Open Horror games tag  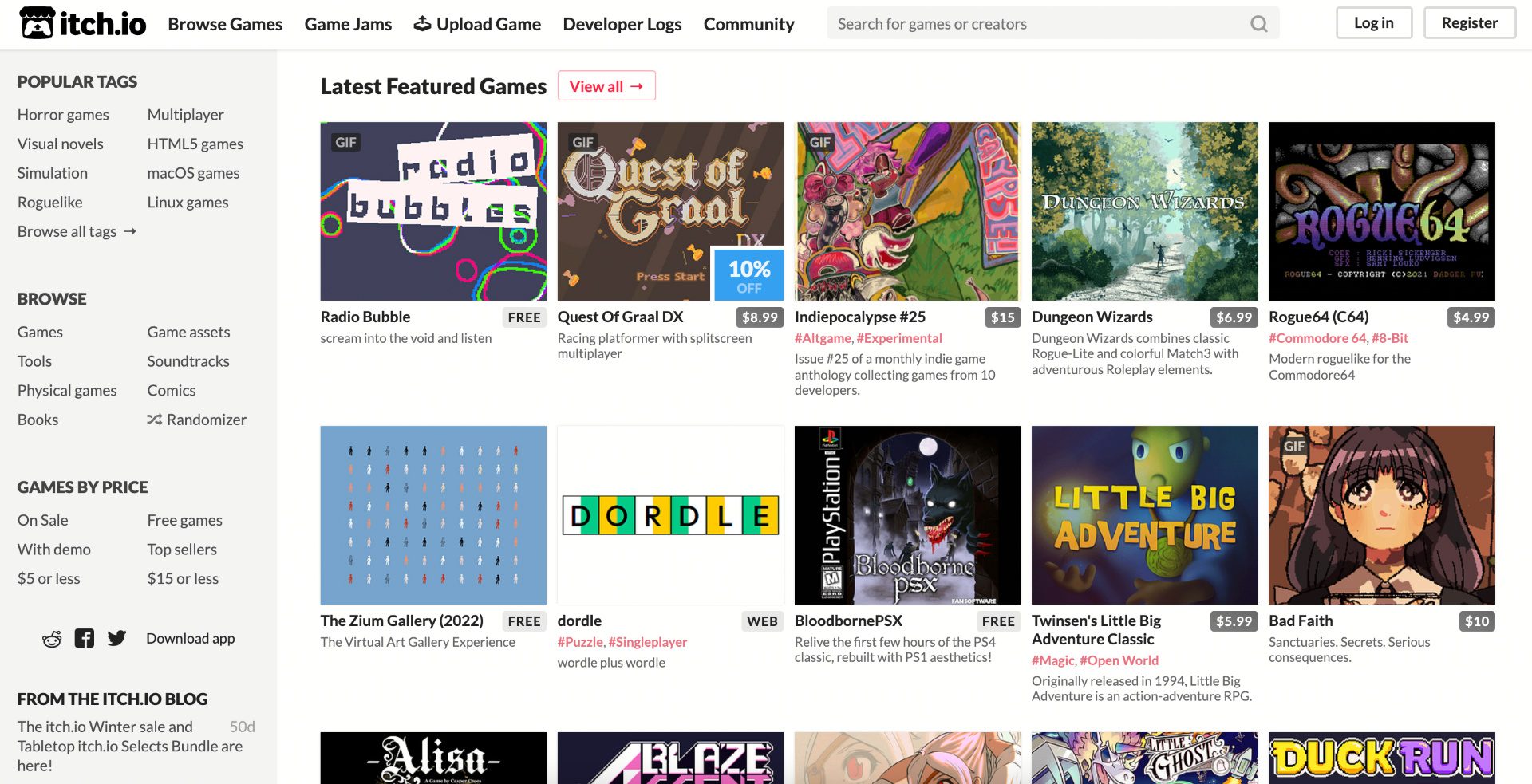63,115
